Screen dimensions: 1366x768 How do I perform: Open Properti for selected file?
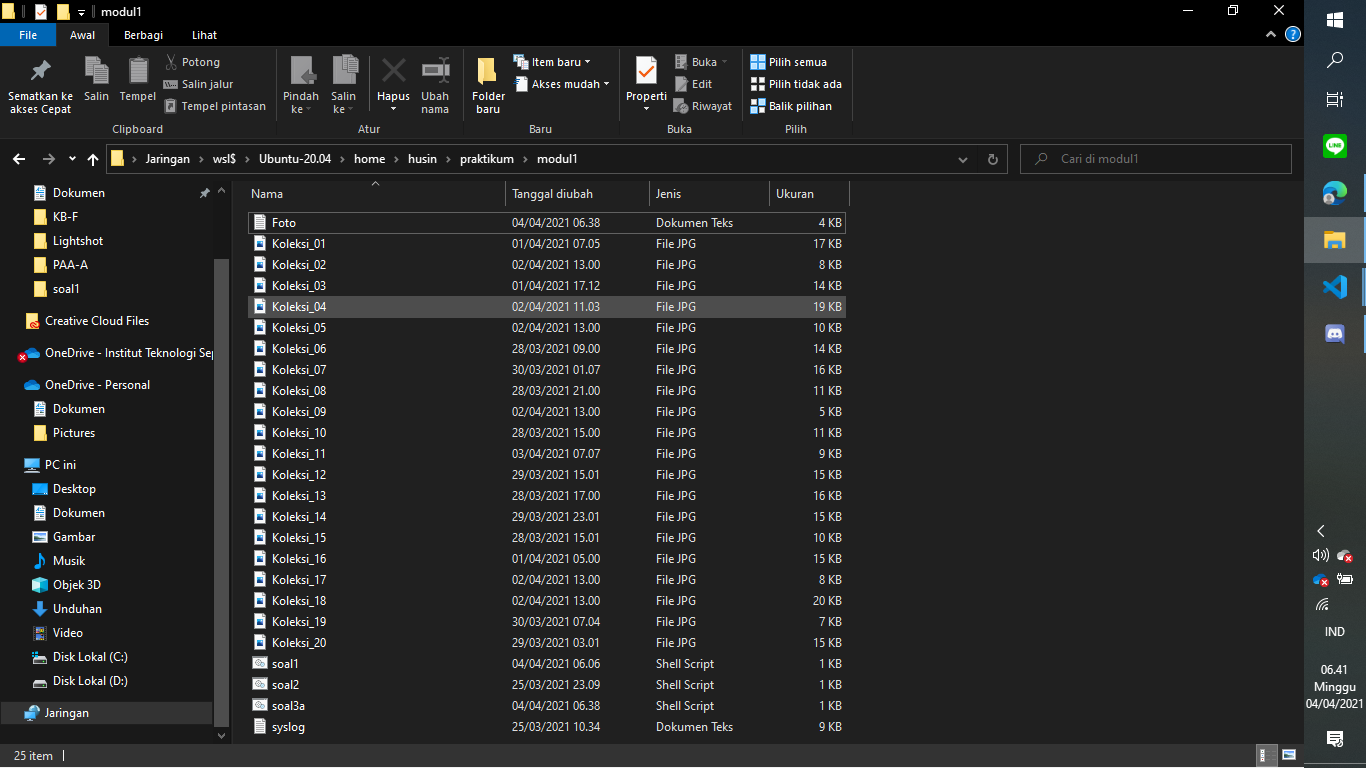[x=646, y=85]
